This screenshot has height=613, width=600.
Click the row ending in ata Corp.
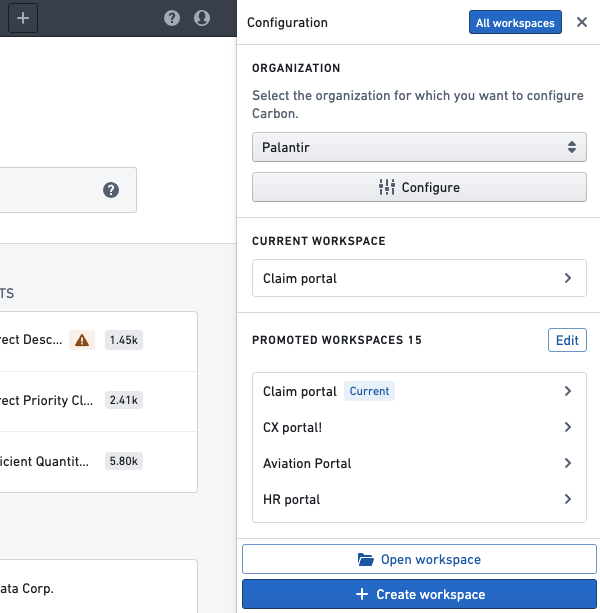[x=98, y=588]
